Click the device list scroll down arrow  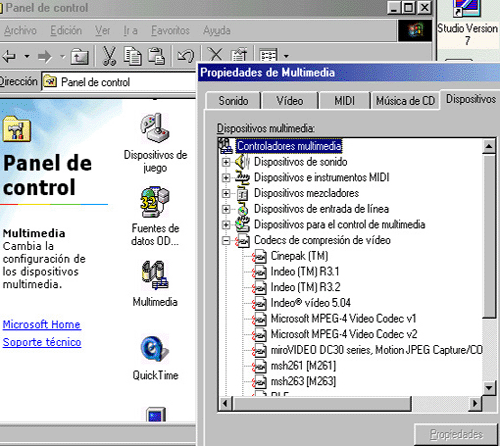[489, 387]
